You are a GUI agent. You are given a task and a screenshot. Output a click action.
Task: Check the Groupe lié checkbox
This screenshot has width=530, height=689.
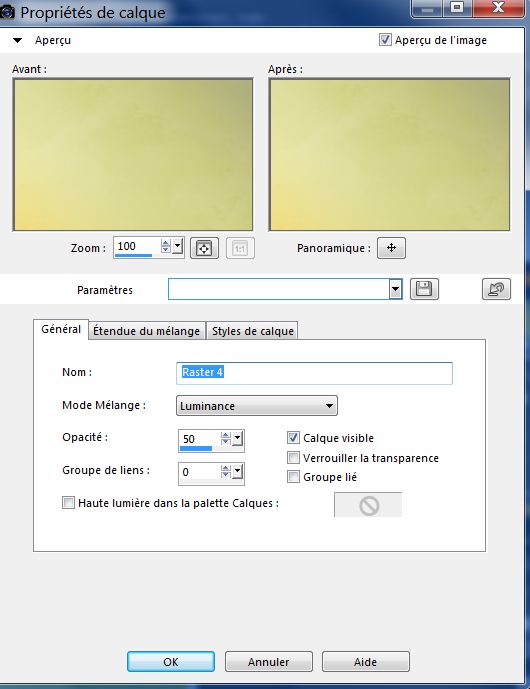click(x=293, y=477)
